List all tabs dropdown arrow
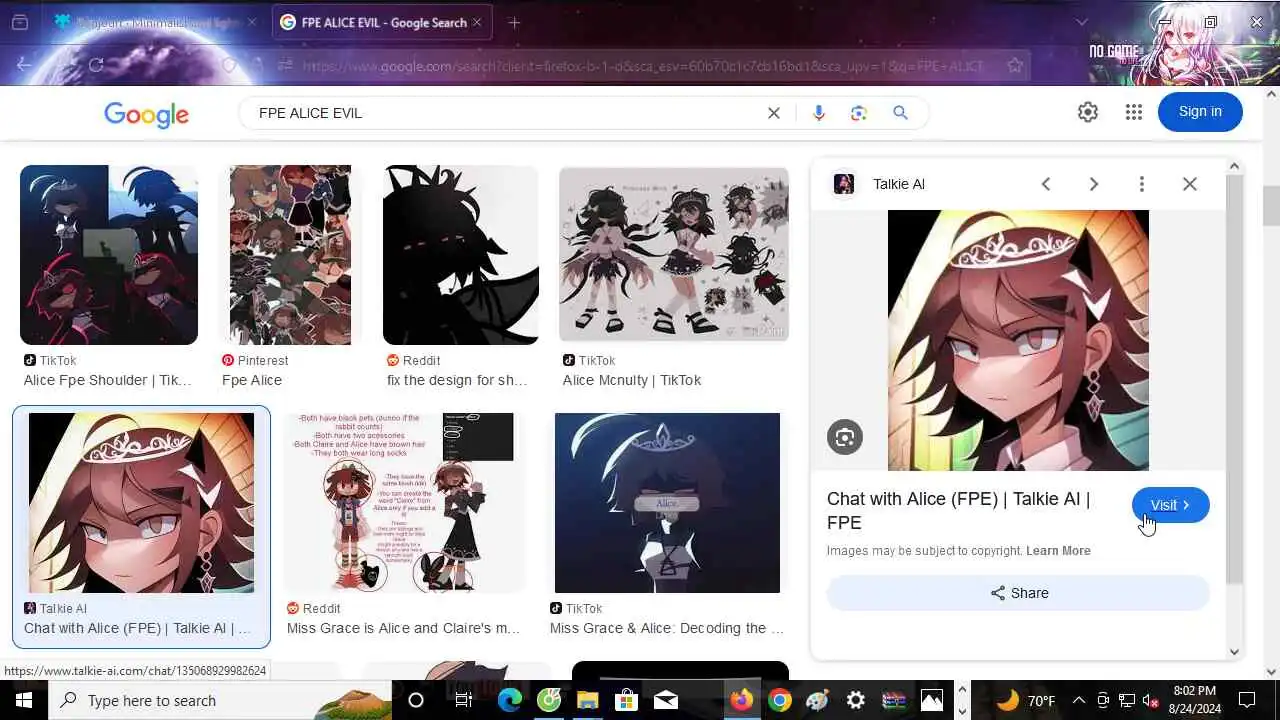The height and width of the screenshot is (720, 1280). [x=1081, y=22]
